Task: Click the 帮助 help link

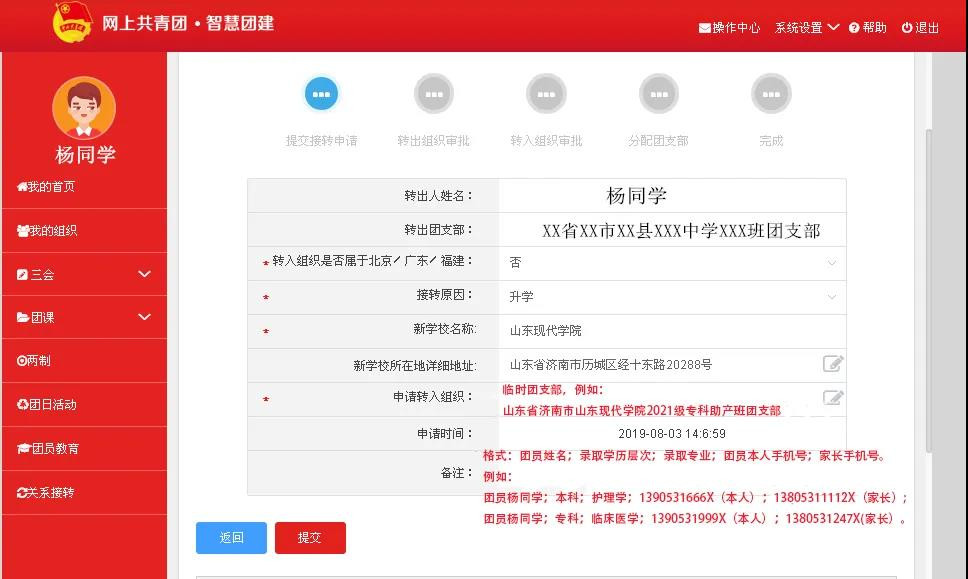Action: pyautogui.click(x=868, y=28)
